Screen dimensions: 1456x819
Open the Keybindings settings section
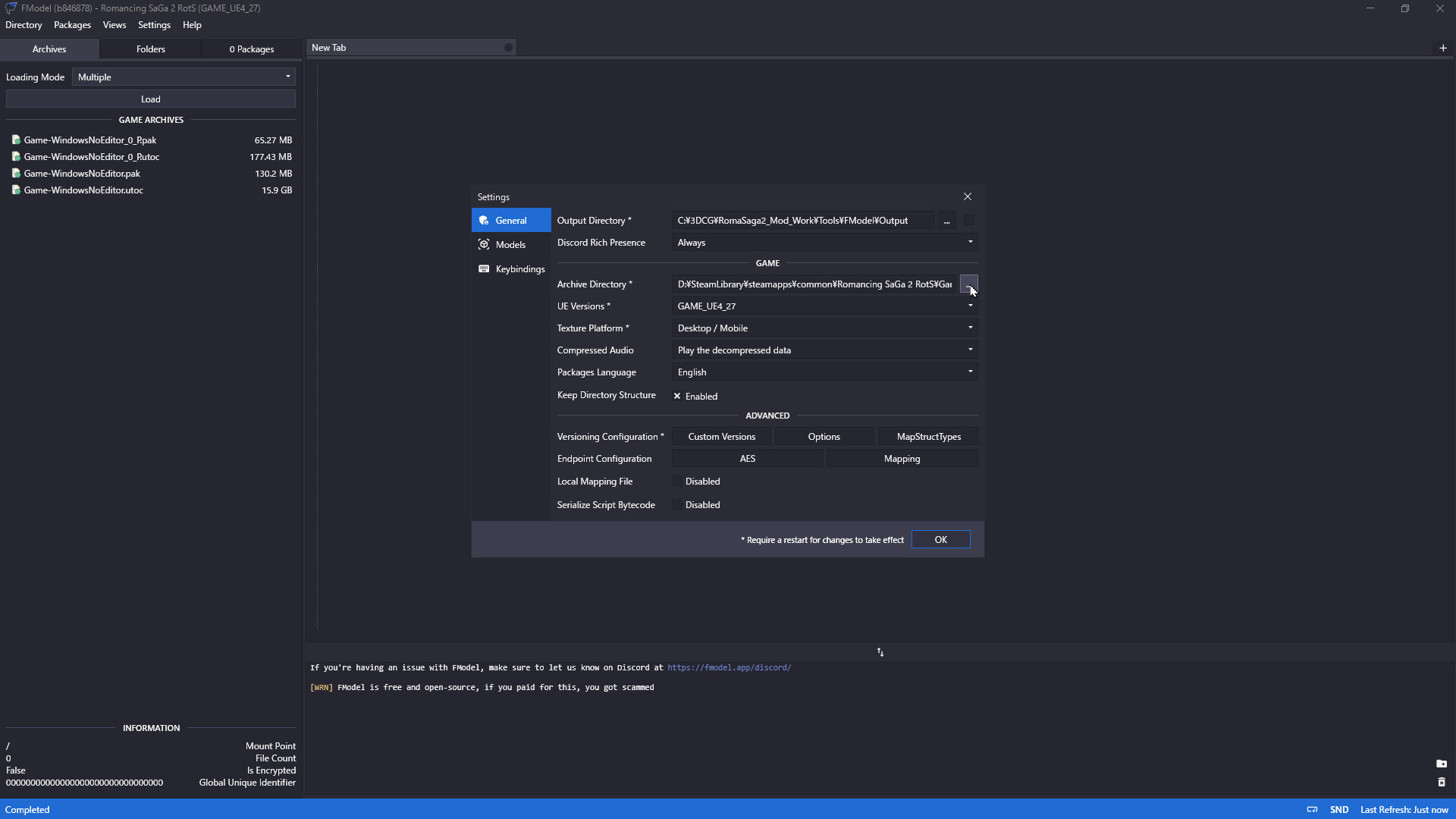tap(519, 268)
